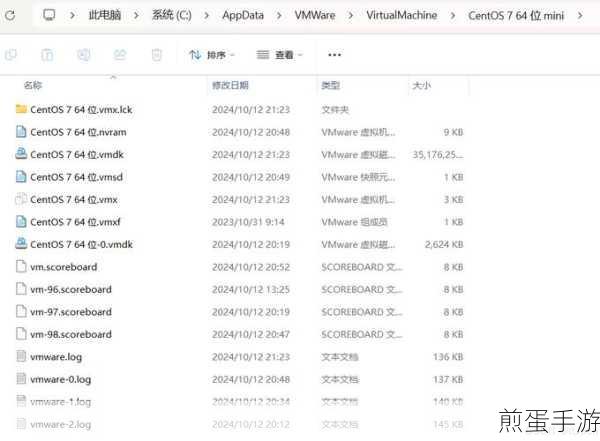This screenshot has width=600, height=441.
Task: Select file name vmware.log
Action: 56,357
